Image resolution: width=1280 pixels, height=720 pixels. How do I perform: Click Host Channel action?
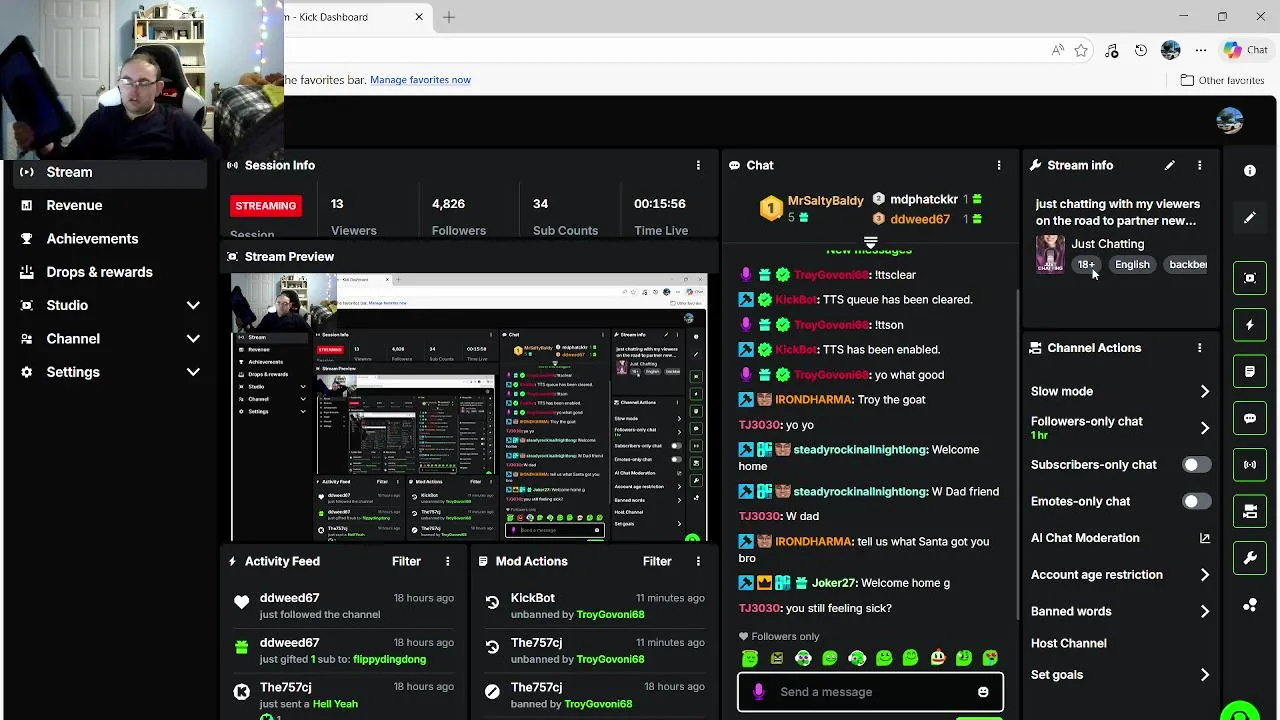coord(1068,643)
